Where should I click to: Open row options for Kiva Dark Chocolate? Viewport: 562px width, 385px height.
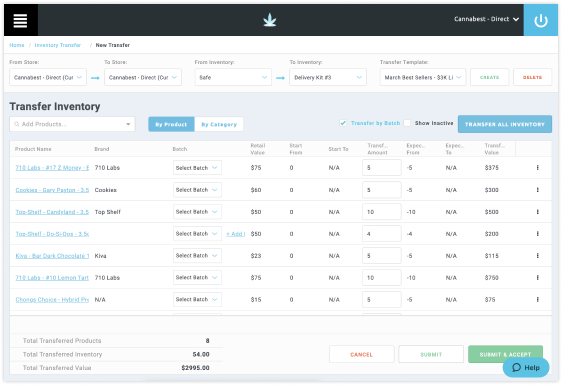(x=538, y=256)
